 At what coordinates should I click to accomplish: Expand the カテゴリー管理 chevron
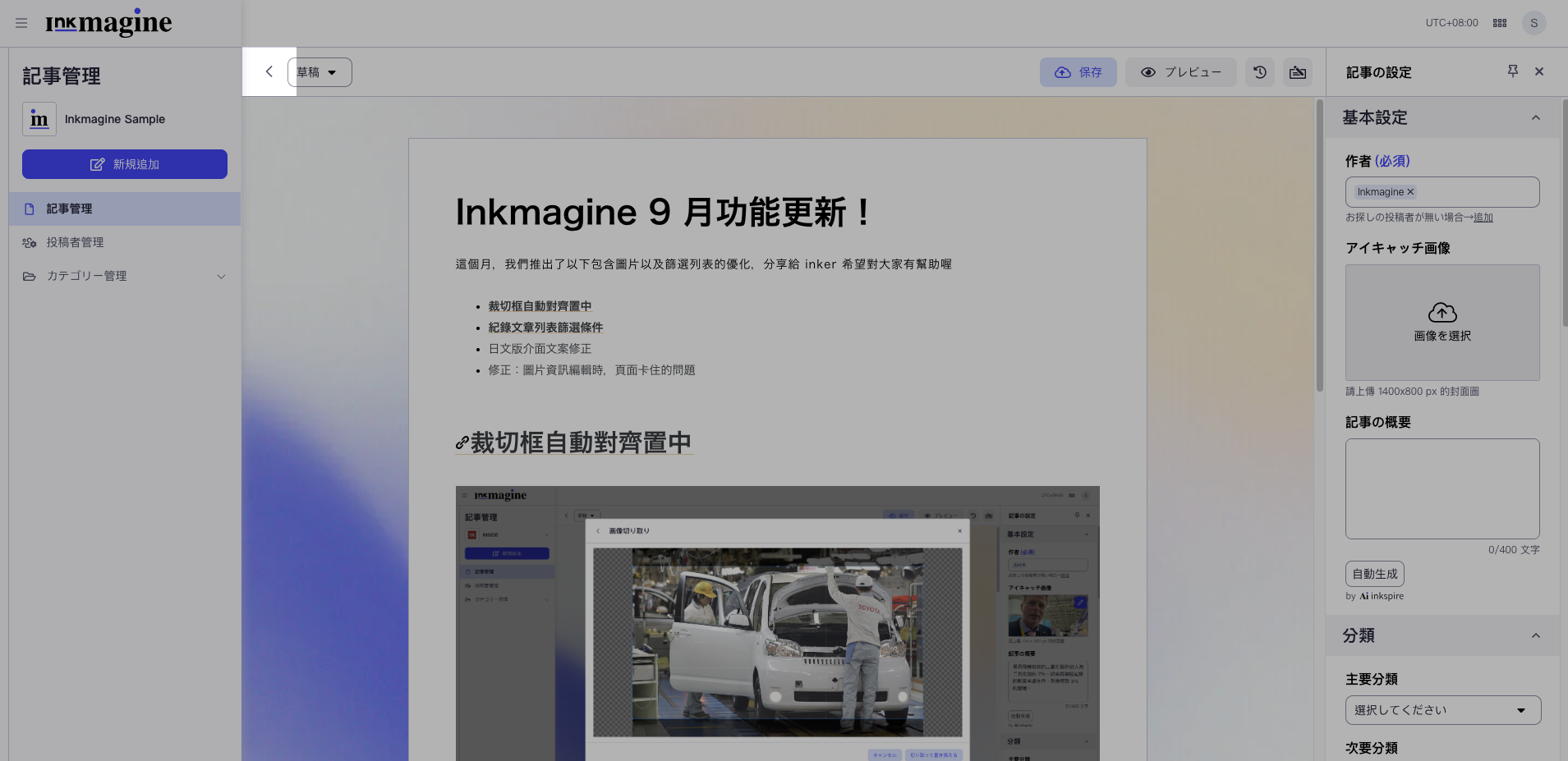click(x=221, y=277)
